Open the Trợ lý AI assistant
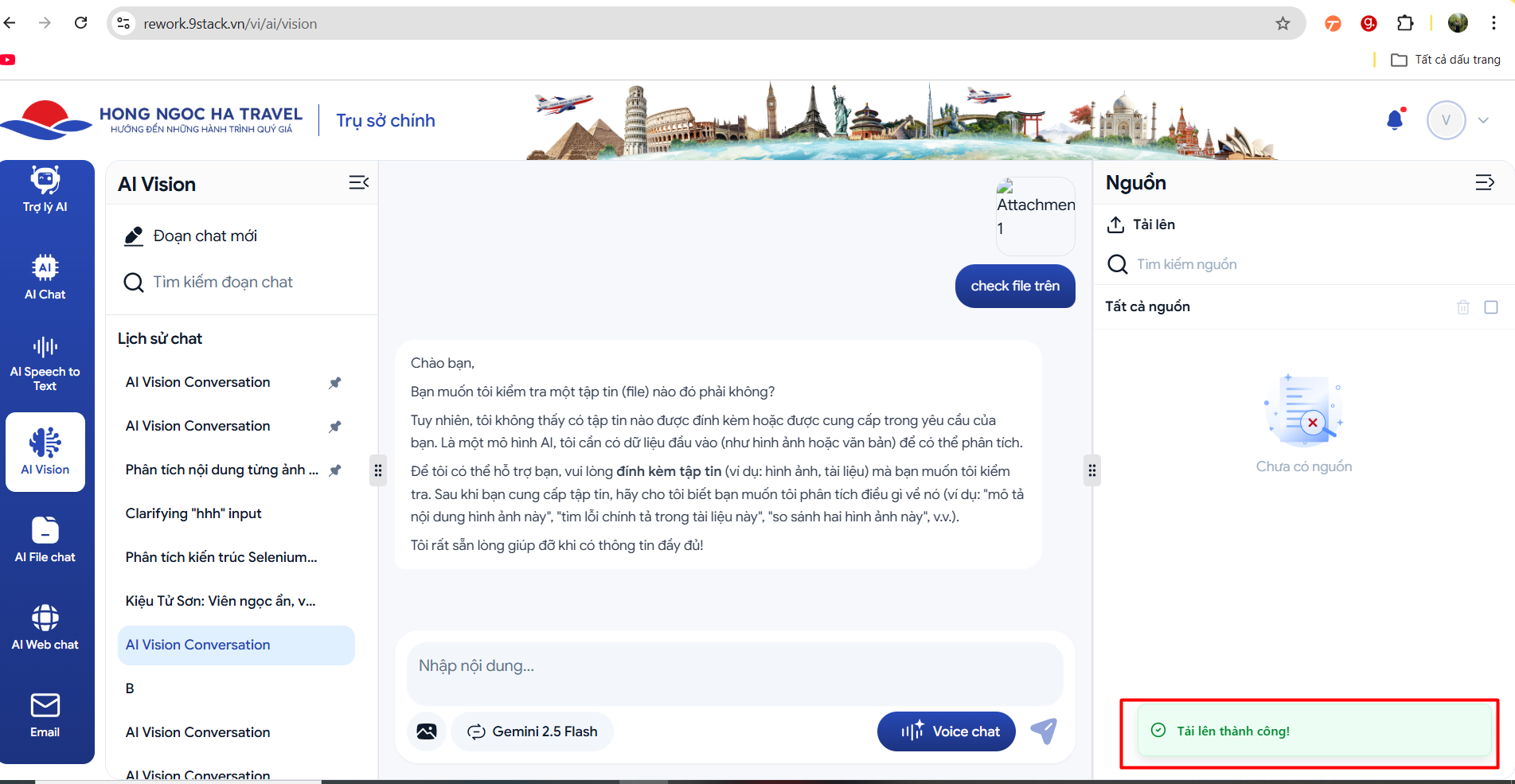The height and width of the screenshot is (784, 1515). 45,189
